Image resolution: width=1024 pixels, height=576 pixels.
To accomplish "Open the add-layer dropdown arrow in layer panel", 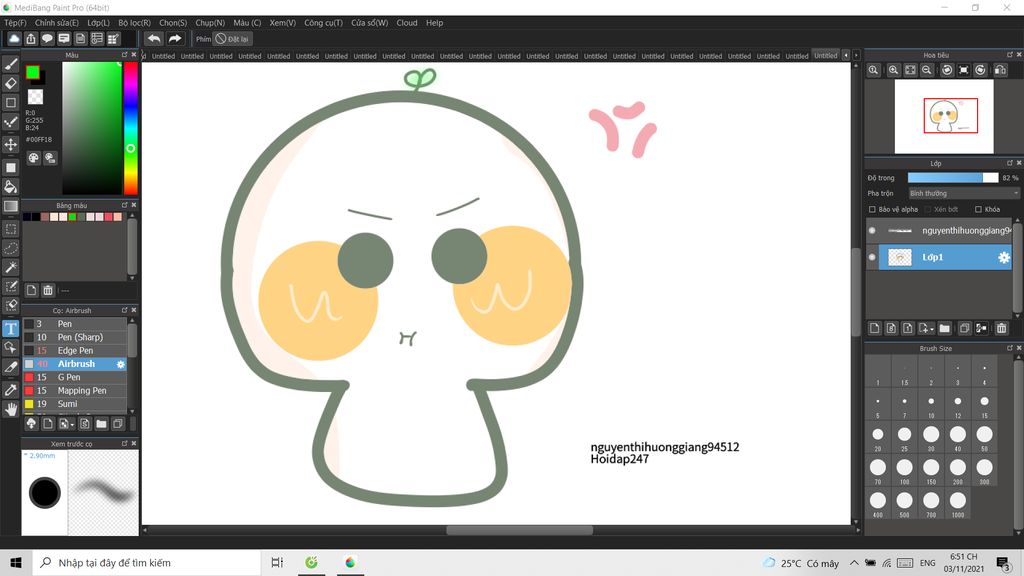I will (925, 328).
